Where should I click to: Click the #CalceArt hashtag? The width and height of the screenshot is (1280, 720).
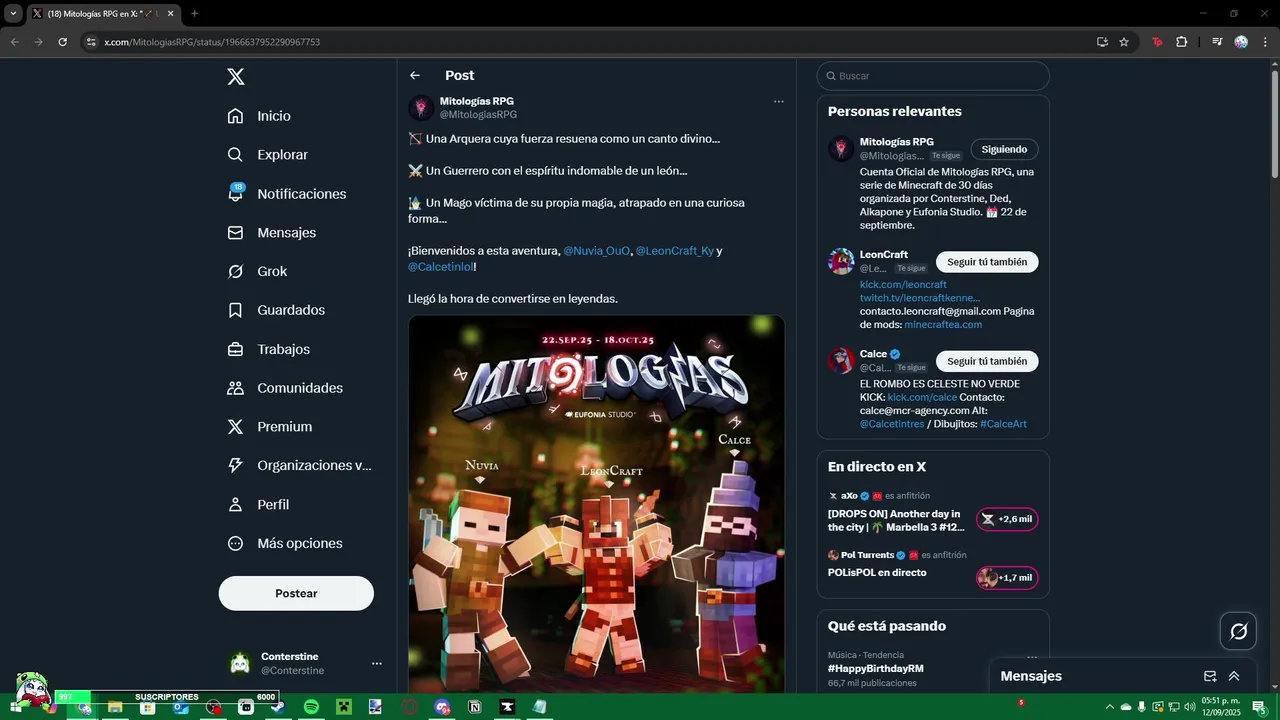click(1003, 424)
